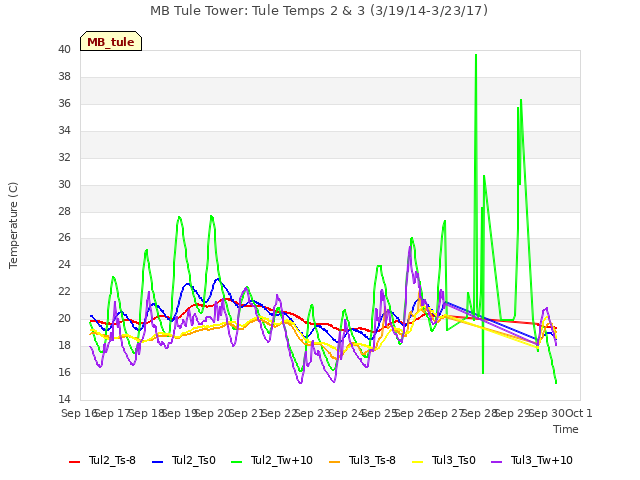
Task: Toggle the Tul3_Tw+10 legend entry
Action: pos(532,460)
